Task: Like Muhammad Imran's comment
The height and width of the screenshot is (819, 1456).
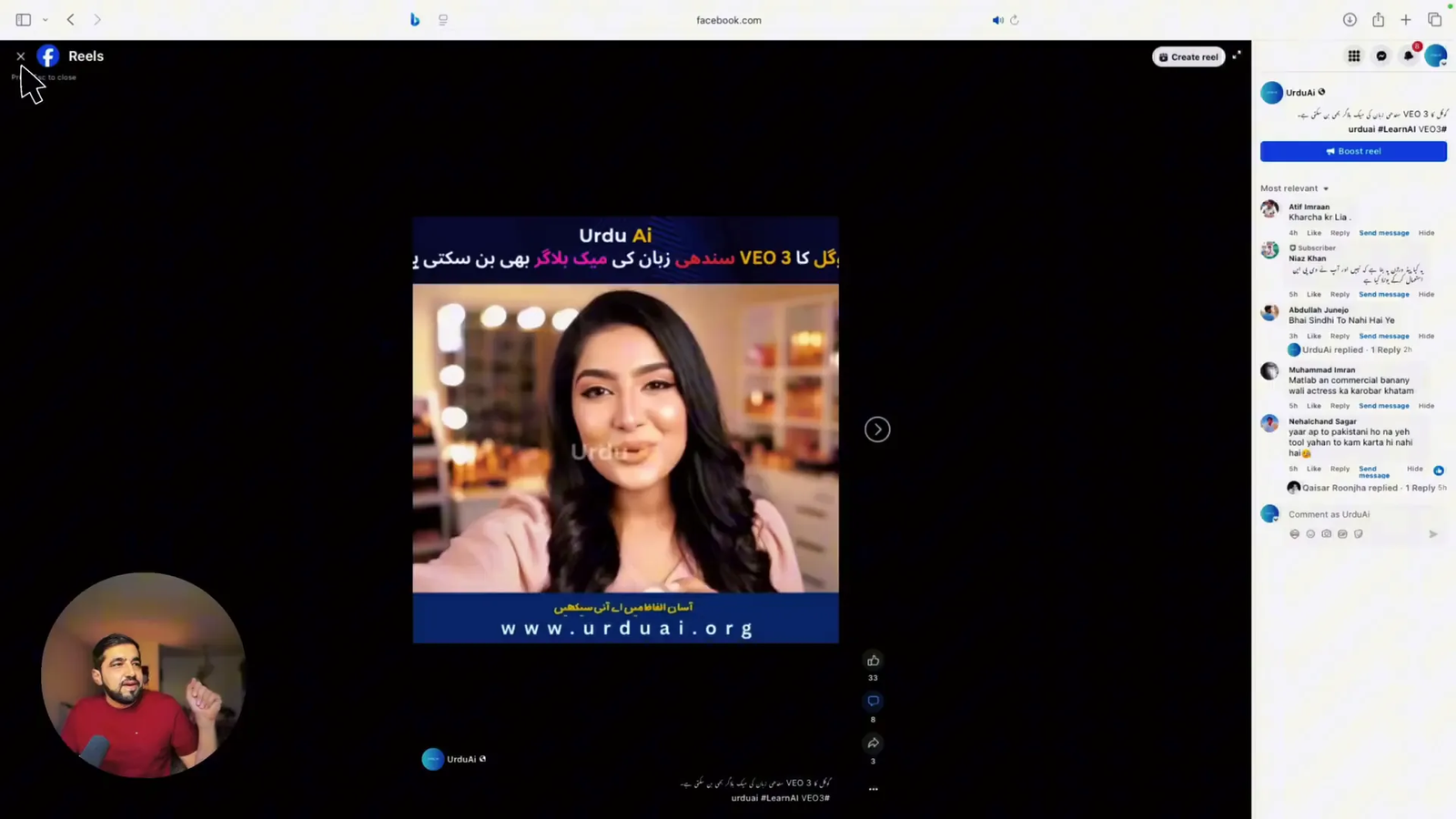Action: point(1314,406)
